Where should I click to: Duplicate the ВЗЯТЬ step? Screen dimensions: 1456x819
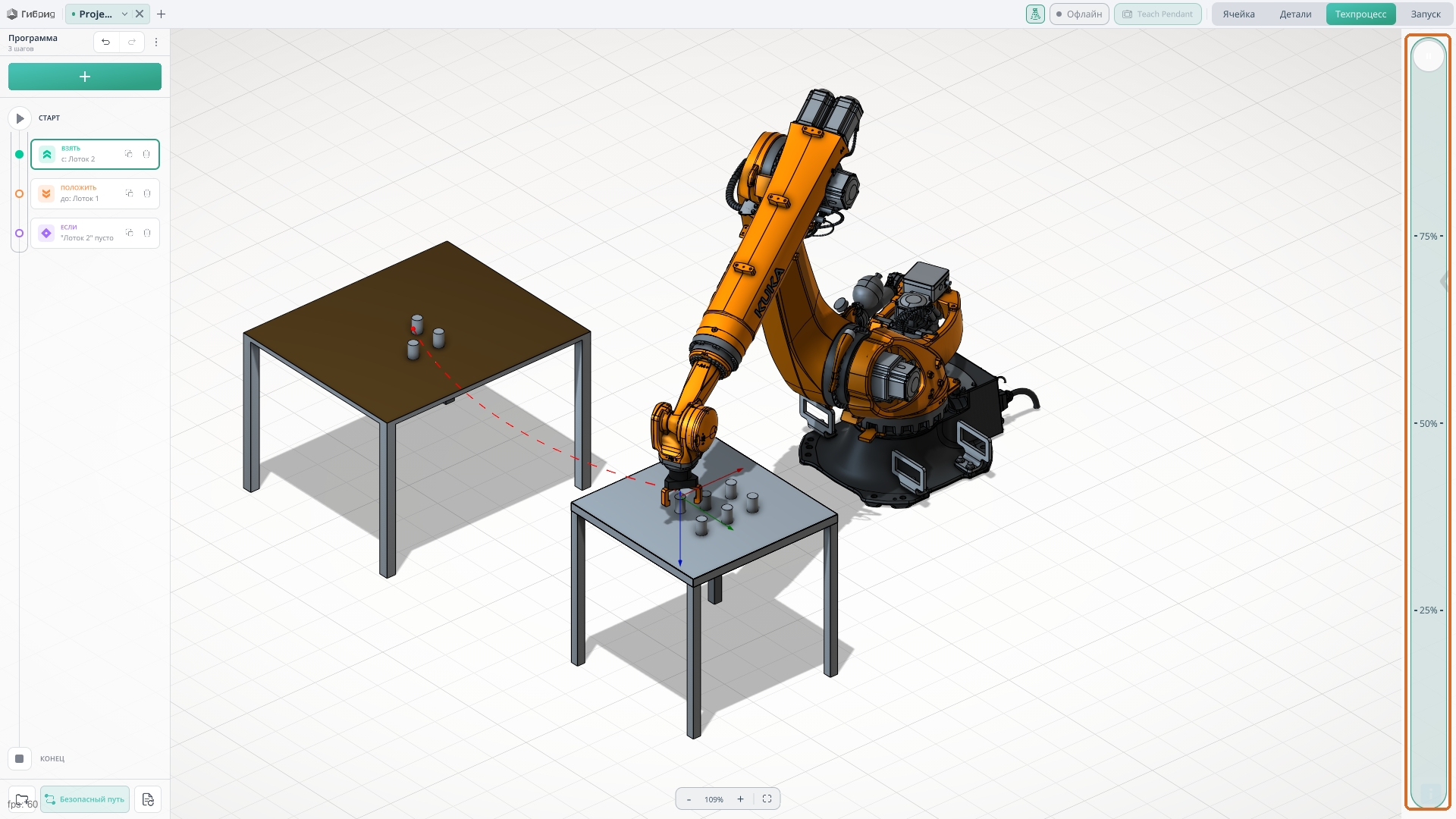(x=129, y=154)
